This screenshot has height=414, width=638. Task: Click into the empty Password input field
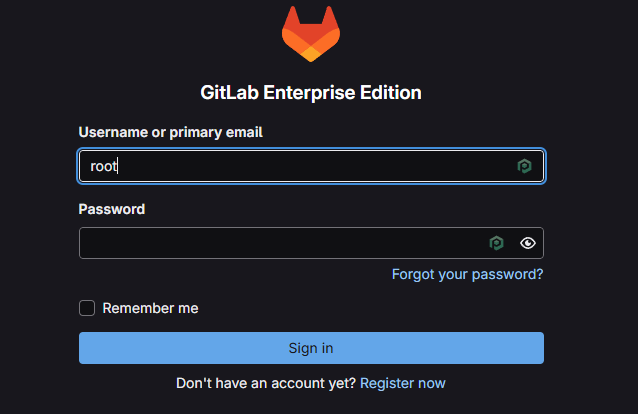pos(280,243)
